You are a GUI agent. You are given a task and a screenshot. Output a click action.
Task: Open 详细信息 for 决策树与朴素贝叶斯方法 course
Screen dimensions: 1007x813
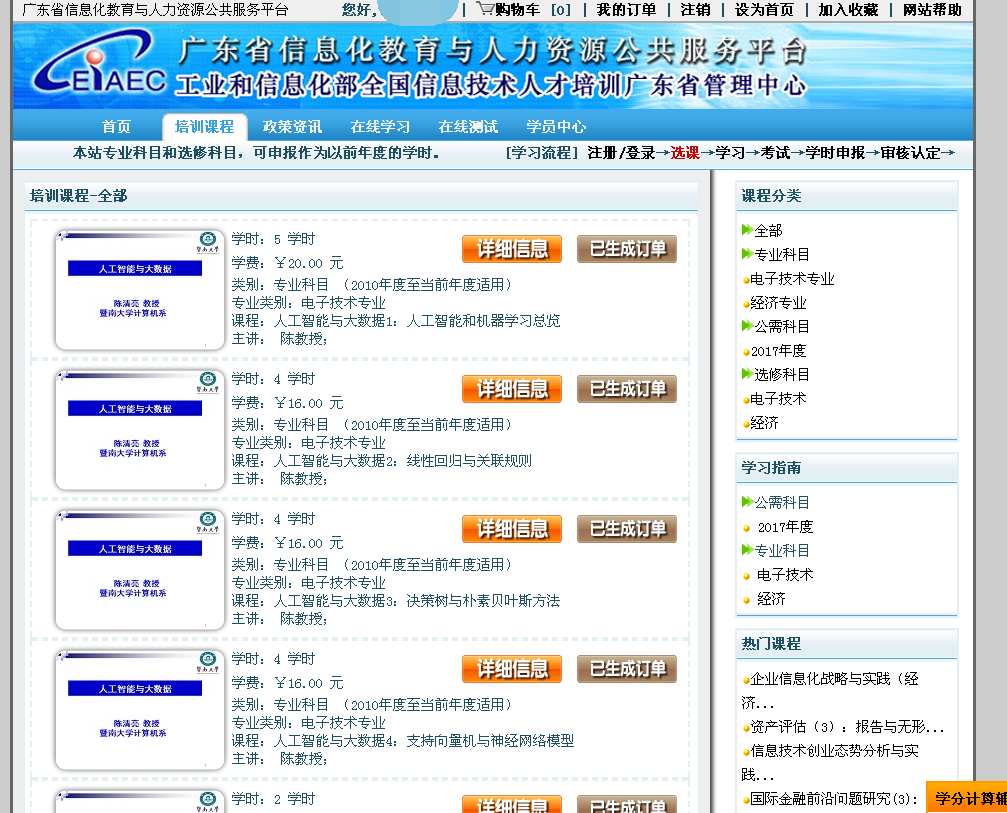click(512, 529)
